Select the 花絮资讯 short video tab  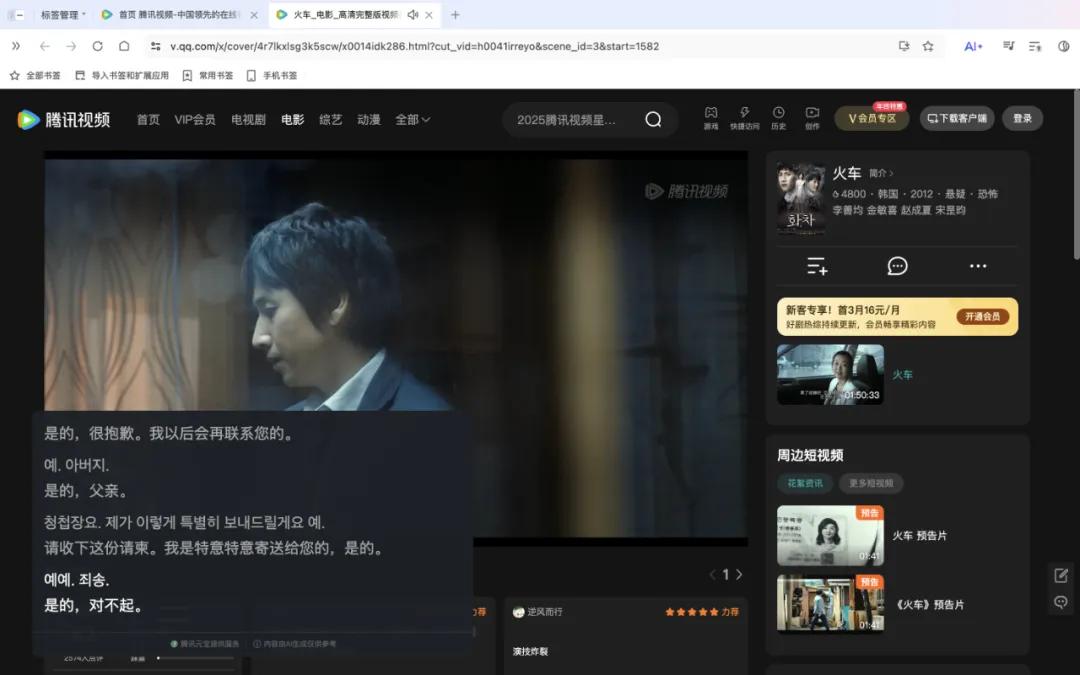coord(805,482)
